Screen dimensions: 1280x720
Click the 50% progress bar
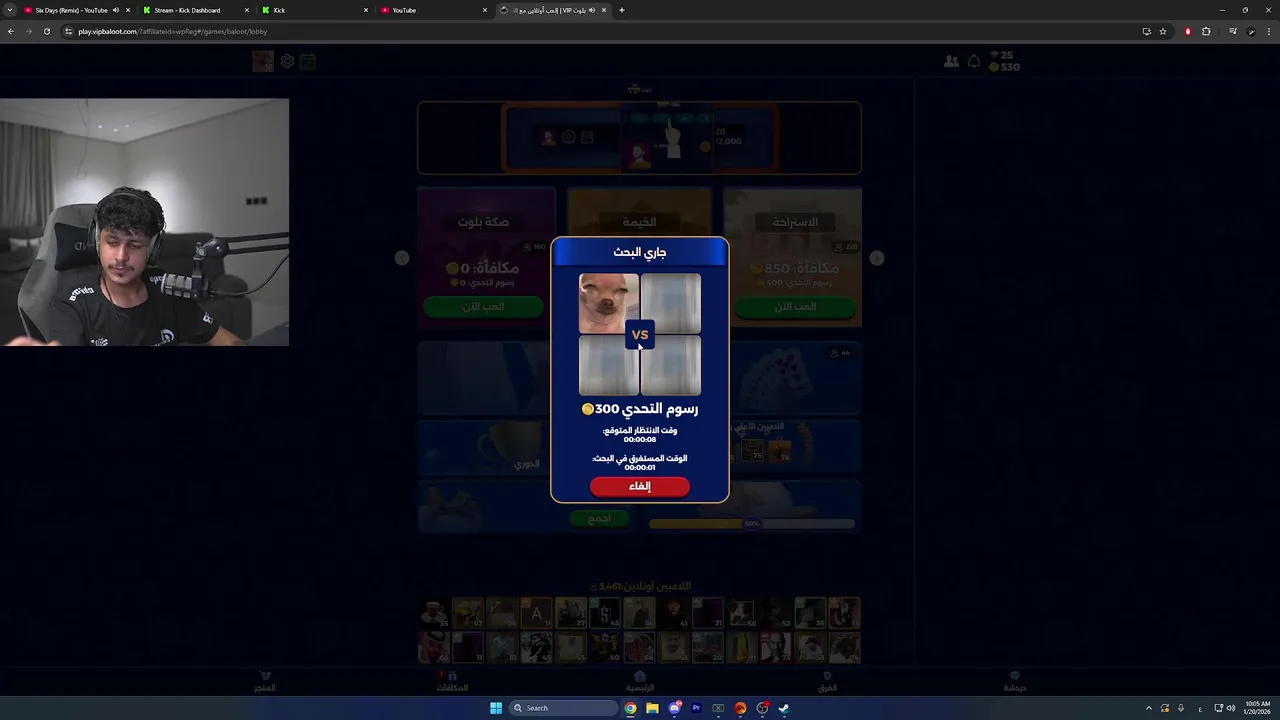pyautogui.click(x=752, y=523)
